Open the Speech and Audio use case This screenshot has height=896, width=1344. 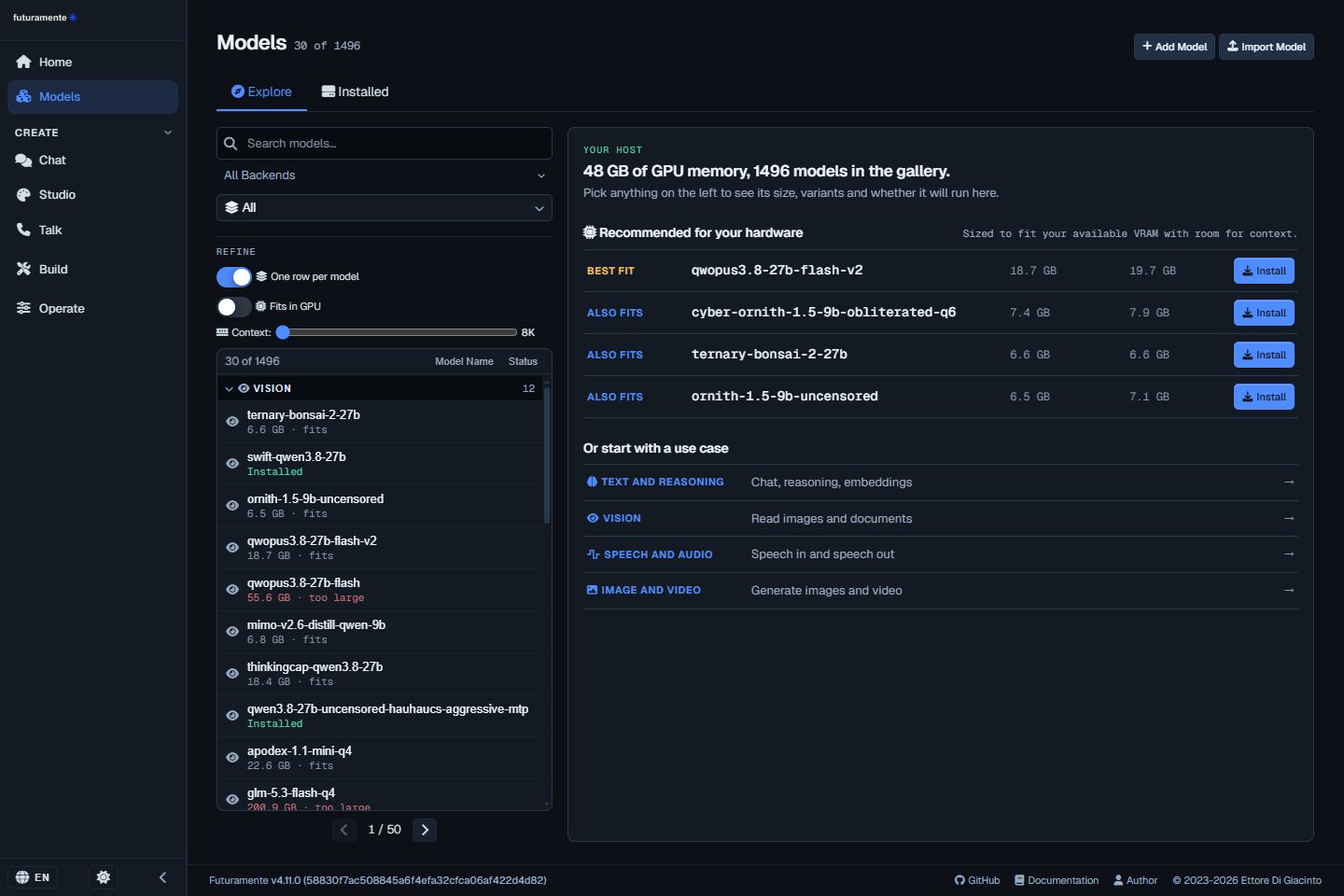(x=940, y=554)
